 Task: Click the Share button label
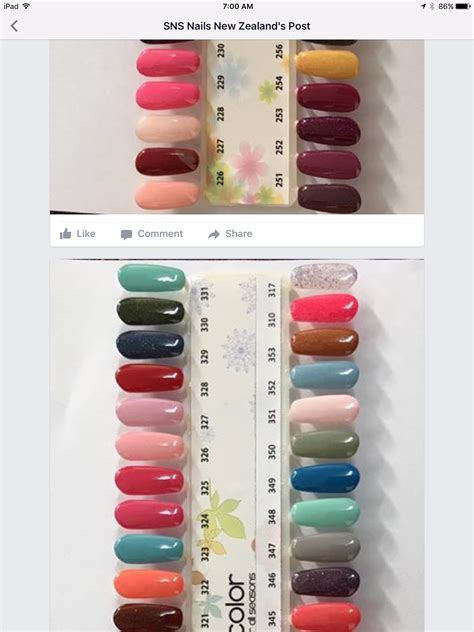[239, 234]
